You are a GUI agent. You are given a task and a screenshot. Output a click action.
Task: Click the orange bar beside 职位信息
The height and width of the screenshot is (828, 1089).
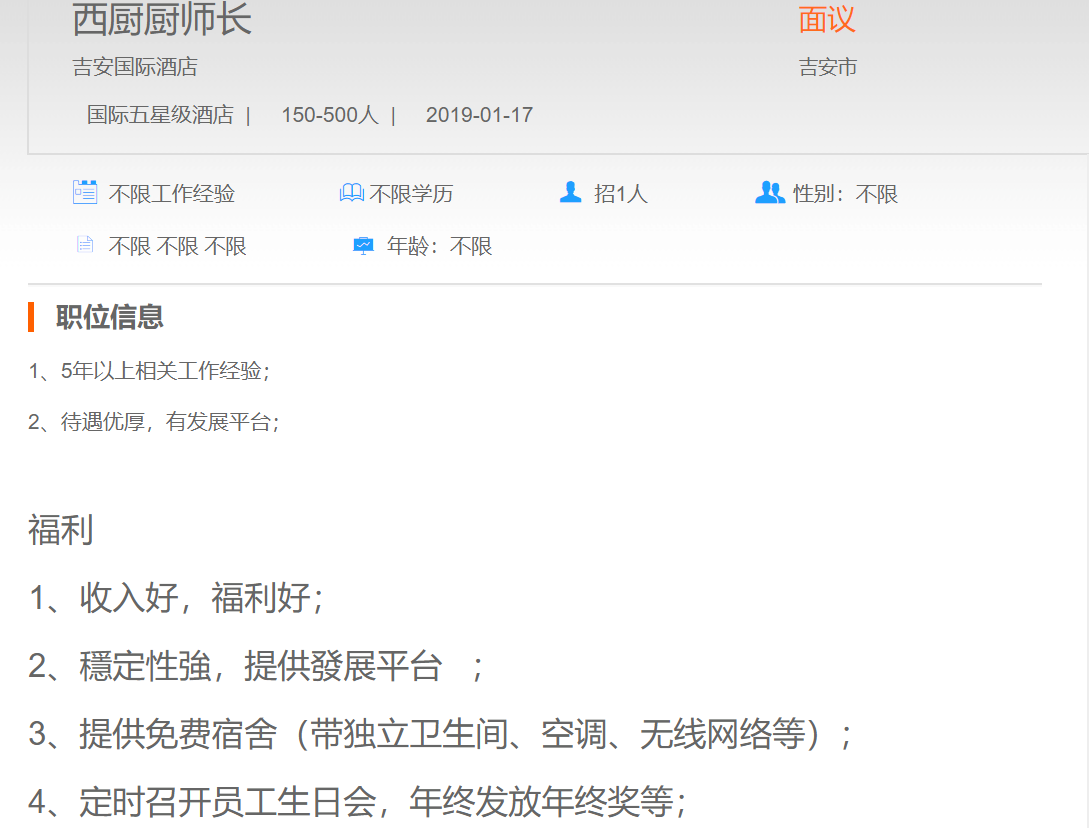tap(31, 317)
